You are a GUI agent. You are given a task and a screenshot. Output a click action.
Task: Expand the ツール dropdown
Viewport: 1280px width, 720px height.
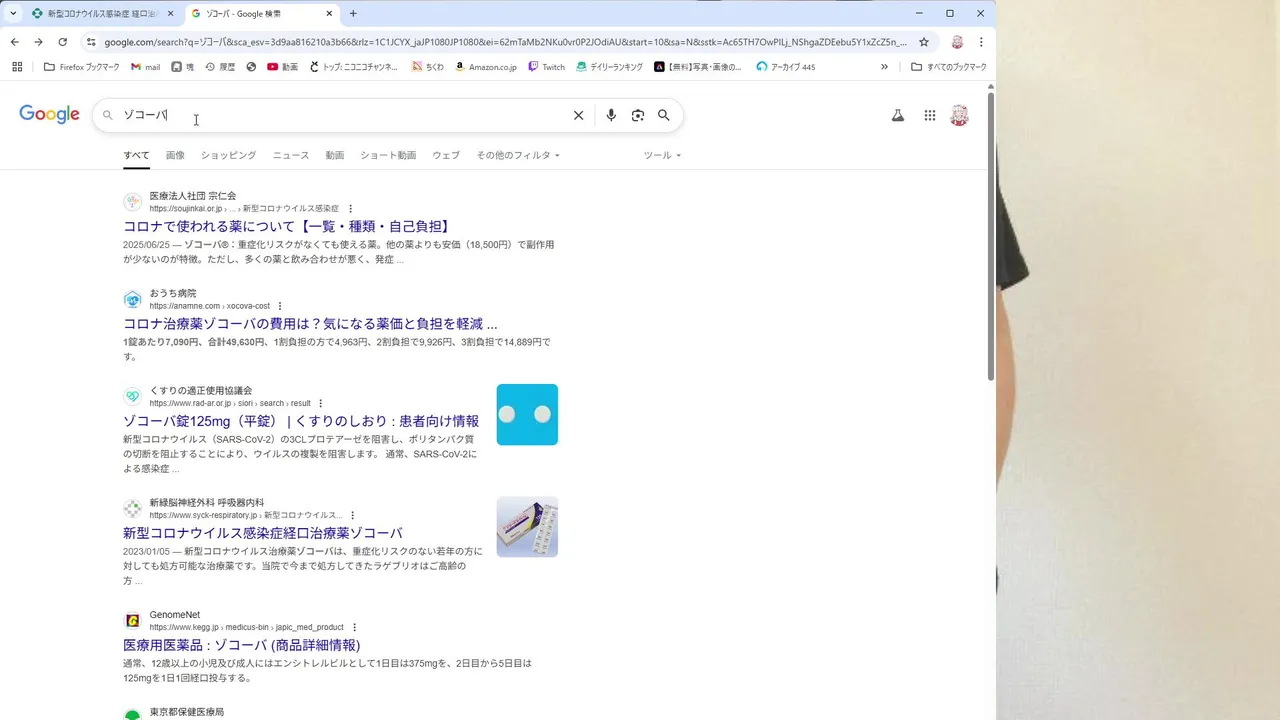click(662, 155)
